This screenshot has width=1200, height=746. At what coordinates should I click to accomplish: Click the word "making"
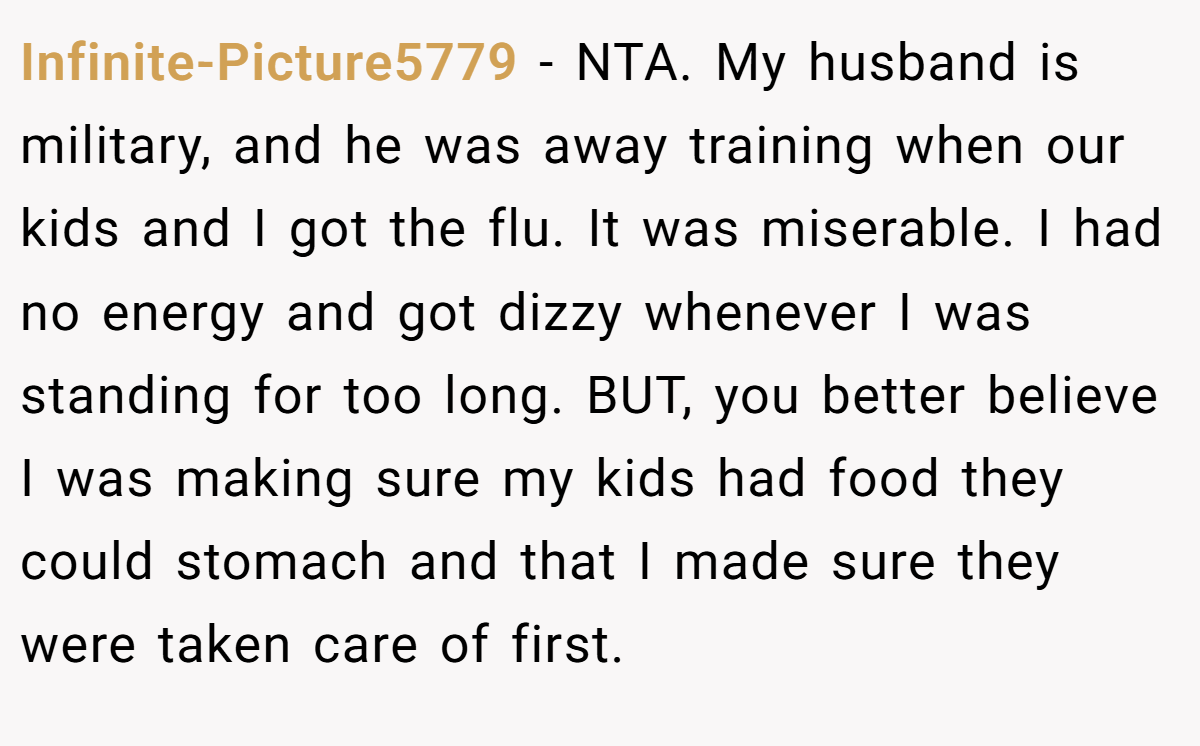click(264, 482)
